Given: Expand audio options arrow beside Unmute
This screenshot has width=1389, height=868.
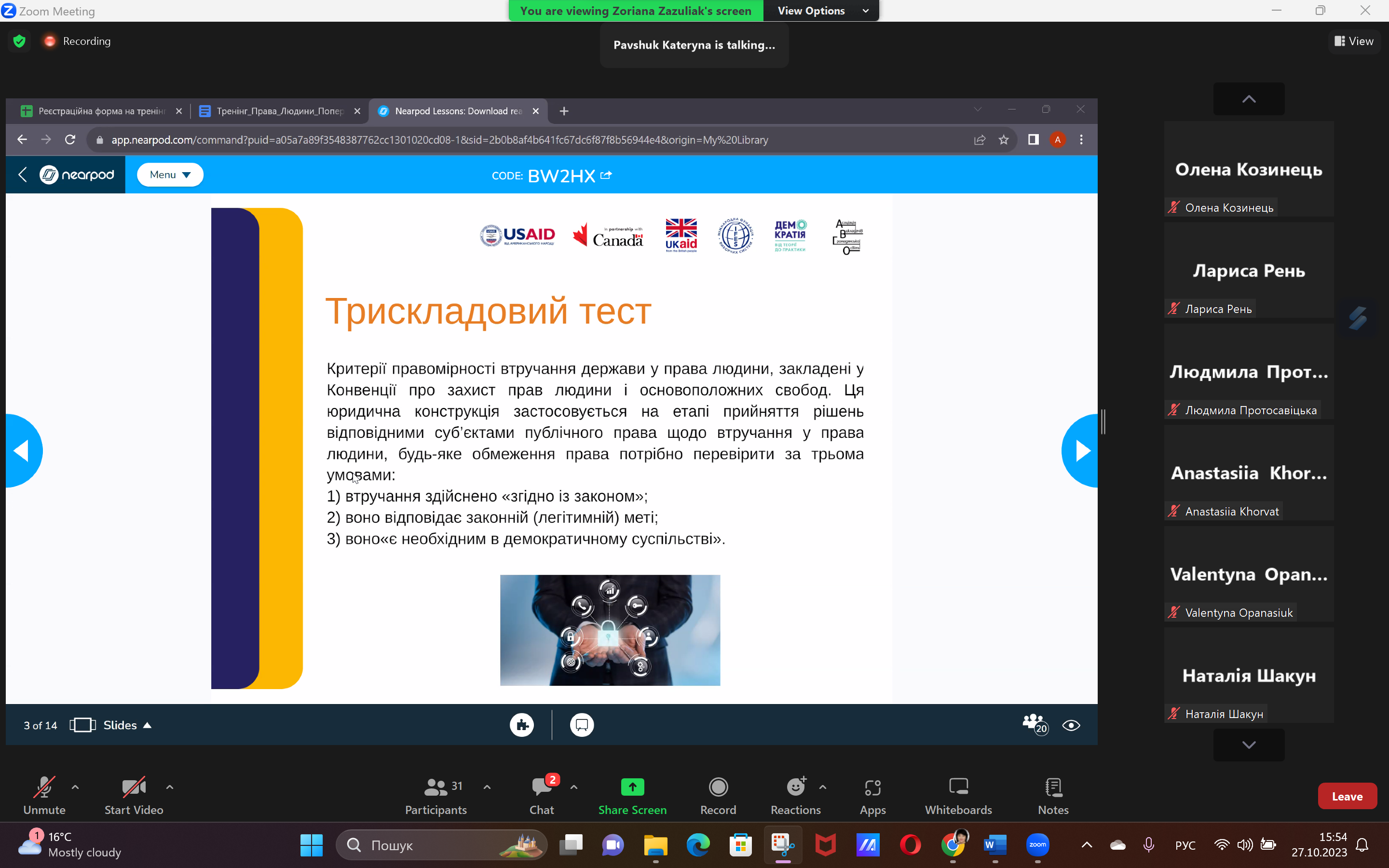Looking at the screenshot, I should (75, 787).
